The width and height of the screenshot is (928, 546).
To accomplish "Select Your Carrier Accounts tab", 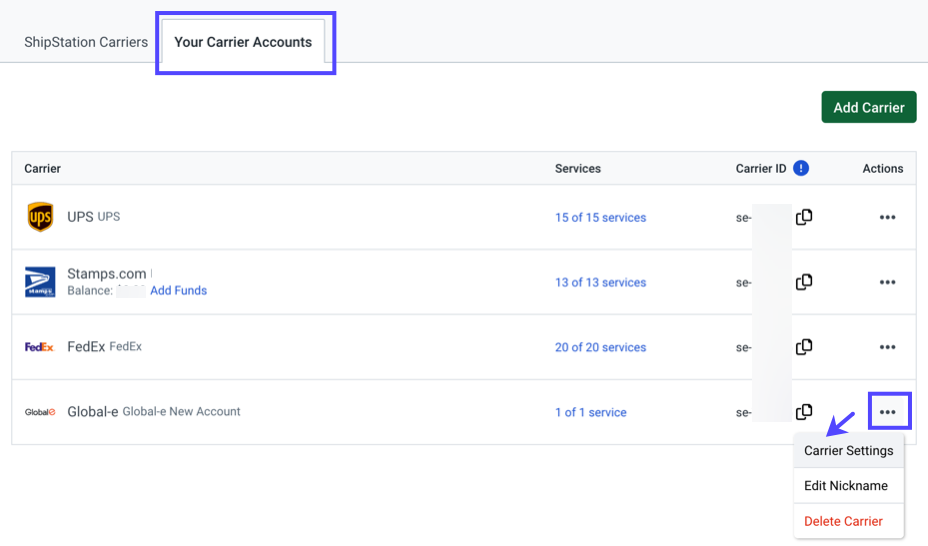I will pos(243,42).
